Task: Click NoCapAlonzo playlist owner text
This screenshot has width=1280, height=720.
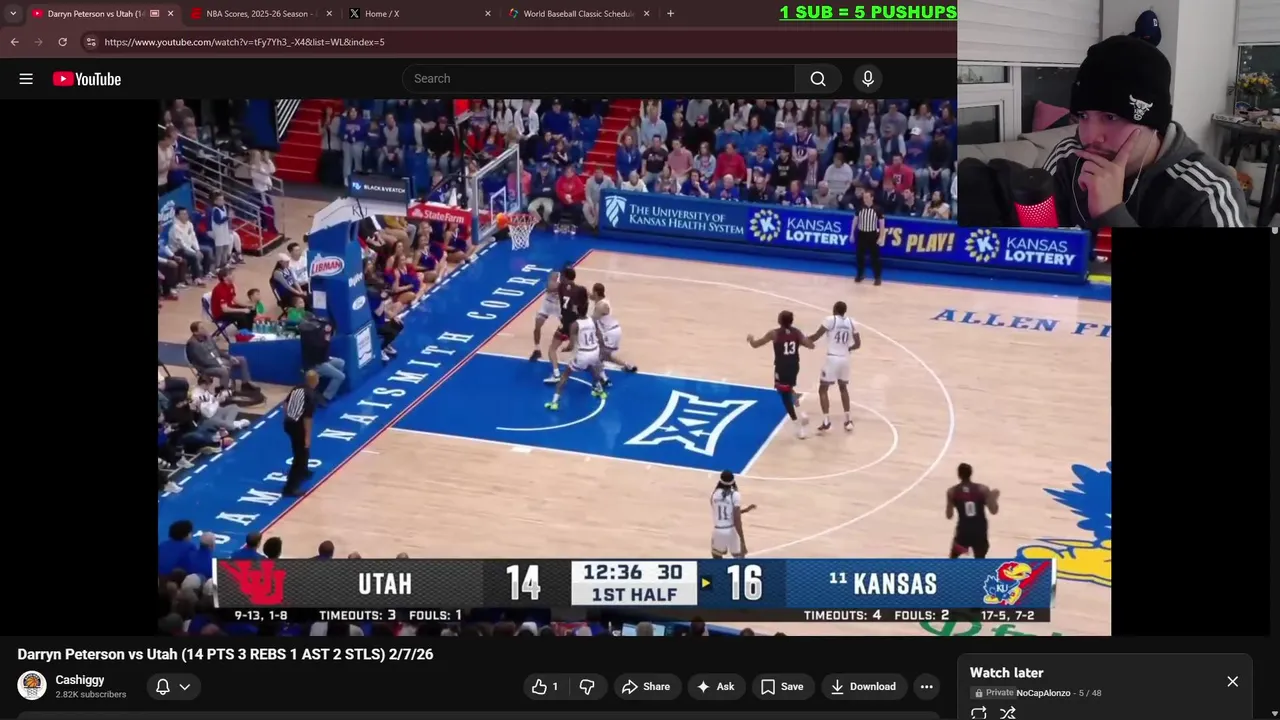Action: [1043, 693]
